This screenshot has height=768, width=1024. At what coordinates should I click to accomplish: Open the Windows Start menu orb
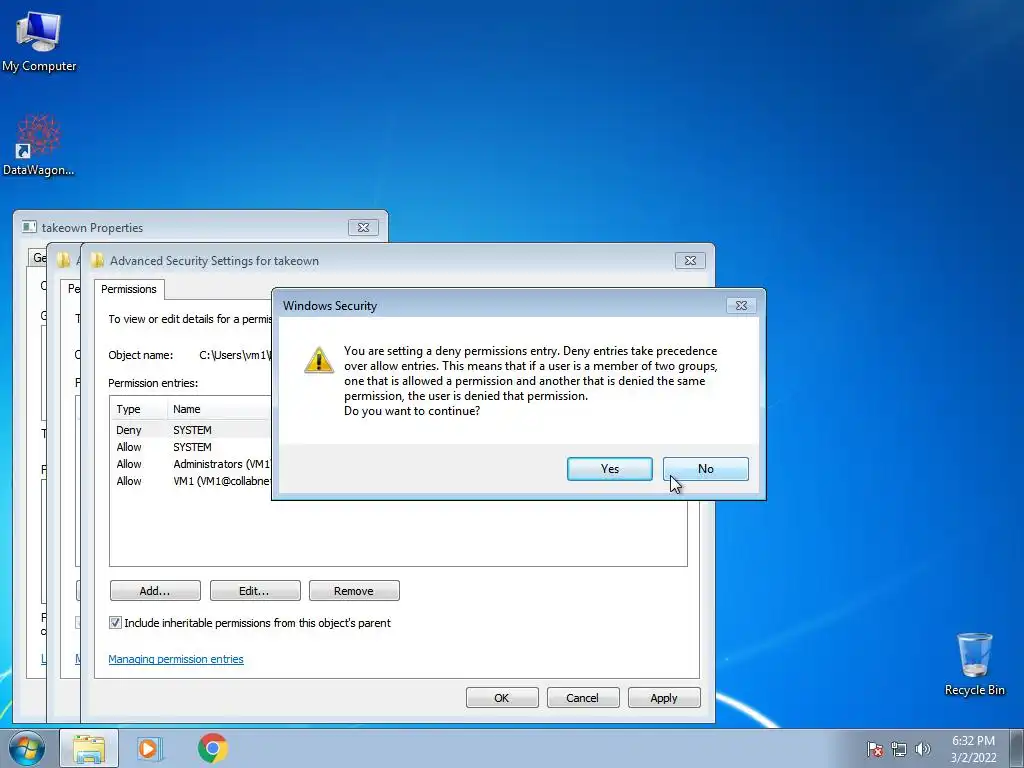click(27, 748)
